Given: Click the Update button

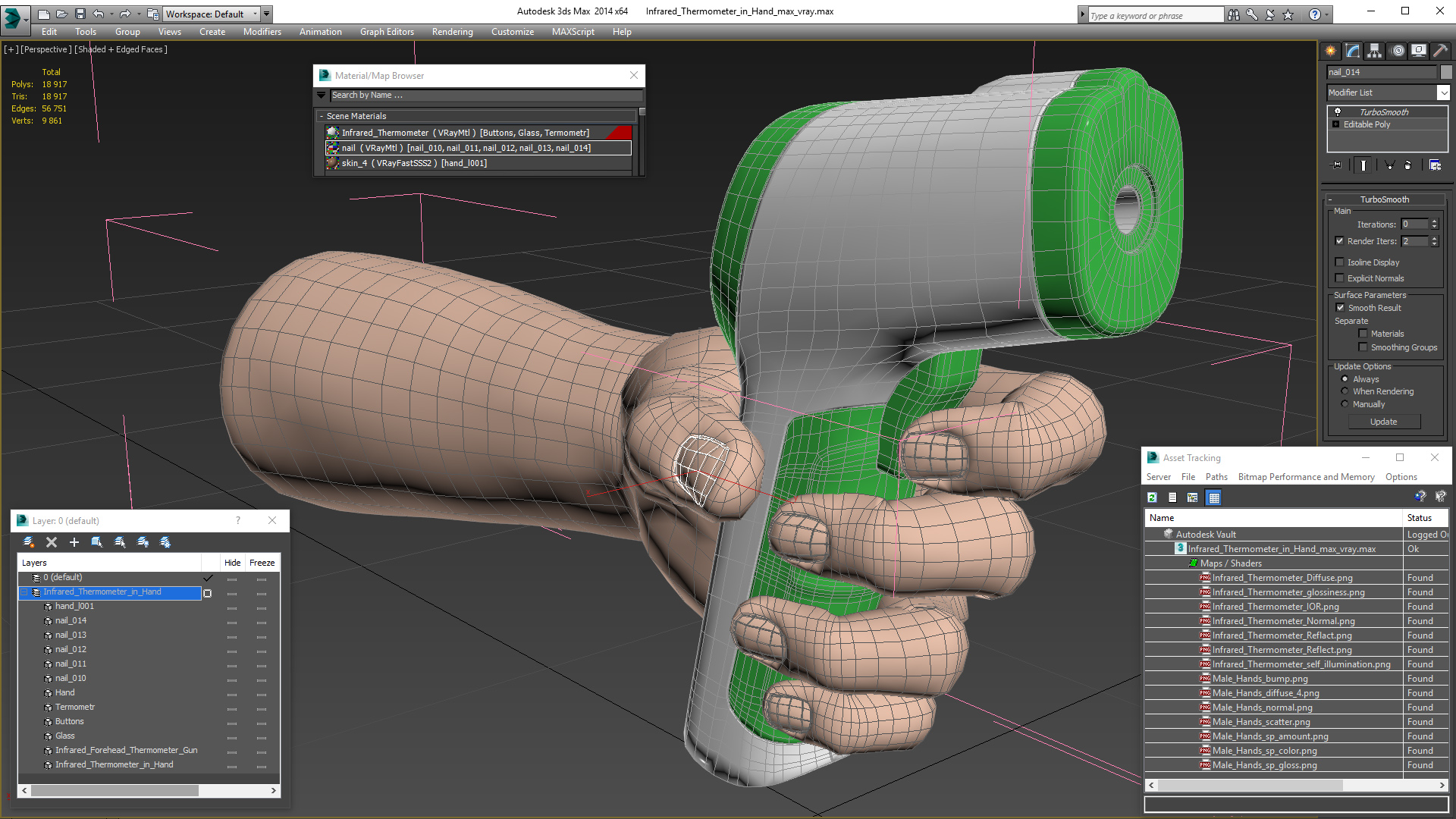Looking at the screenshot, I should 1383,422.
